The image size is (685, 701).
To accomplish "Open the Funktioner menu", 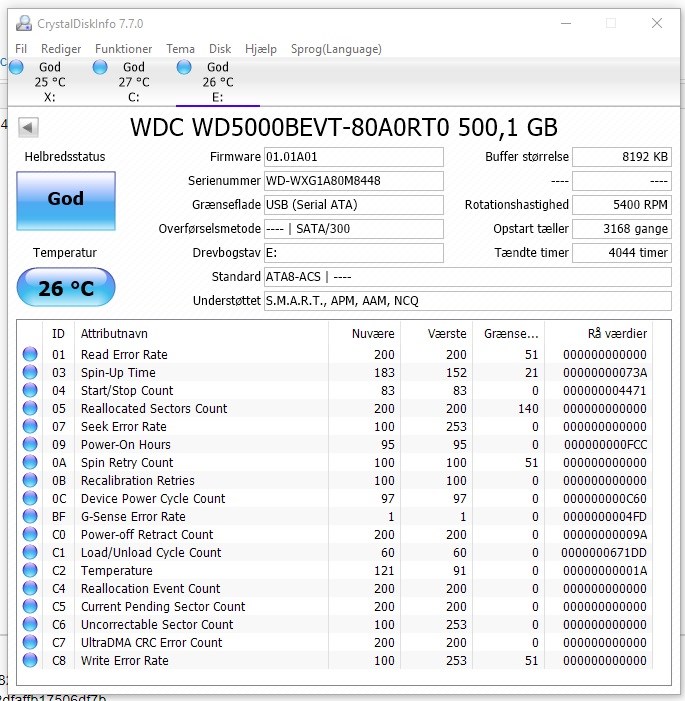I will pyautogui.click(x=123, y=49).
